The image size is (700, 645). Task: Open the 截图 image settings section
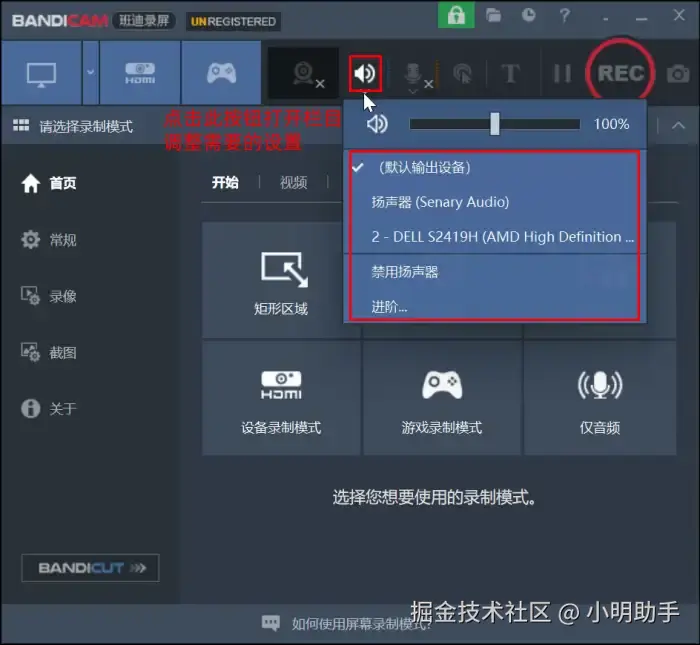(49, 353)
